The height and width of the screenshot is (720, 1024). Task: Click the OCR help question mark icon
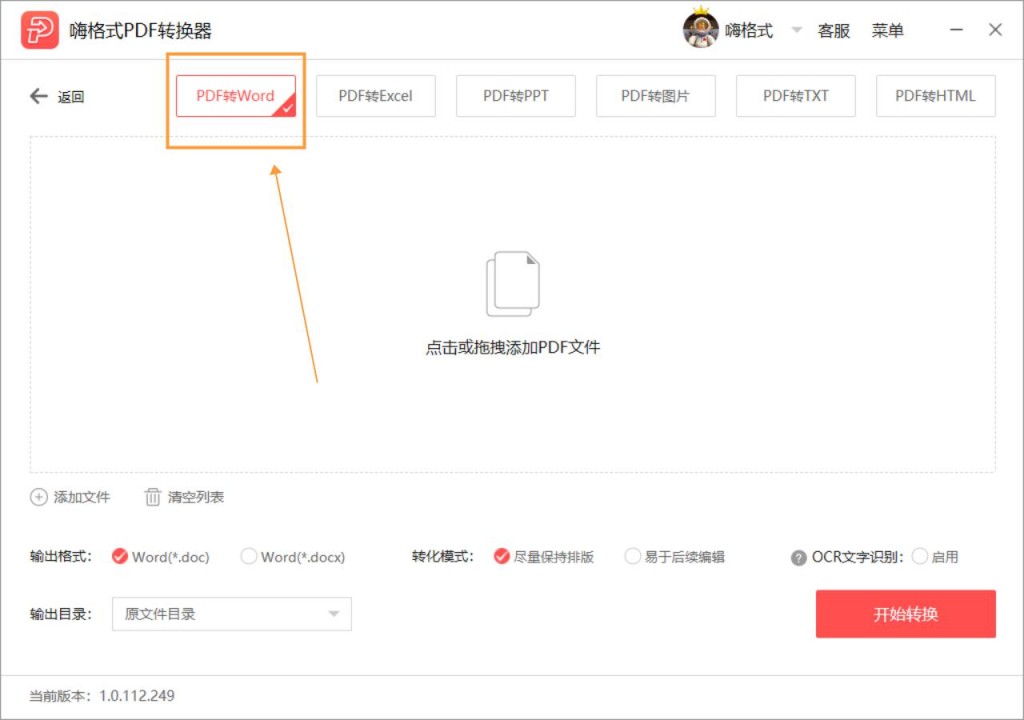click(798, 558)
